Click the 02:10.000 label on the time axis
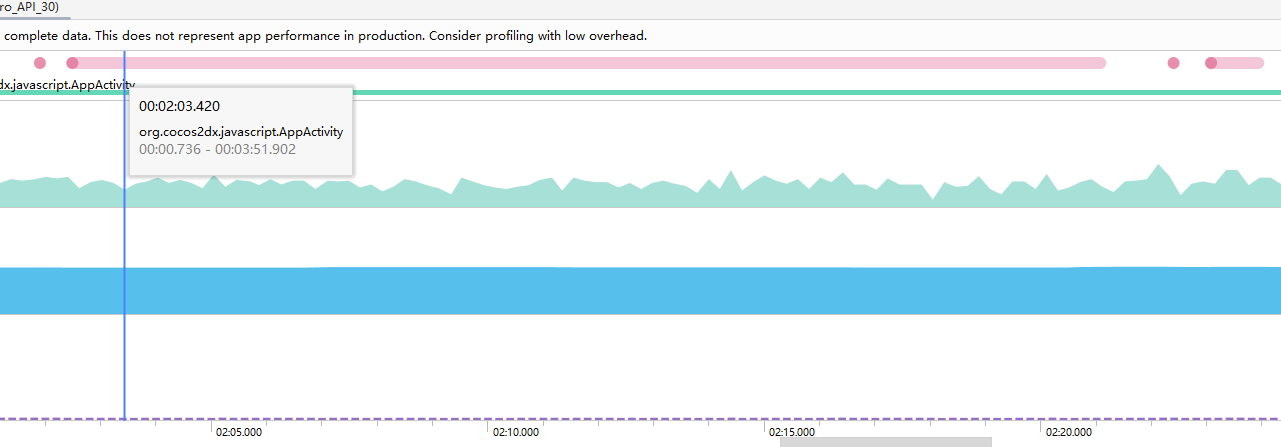Image resolution: width=1281 pixels, height=447 pixels. (516, 432)
